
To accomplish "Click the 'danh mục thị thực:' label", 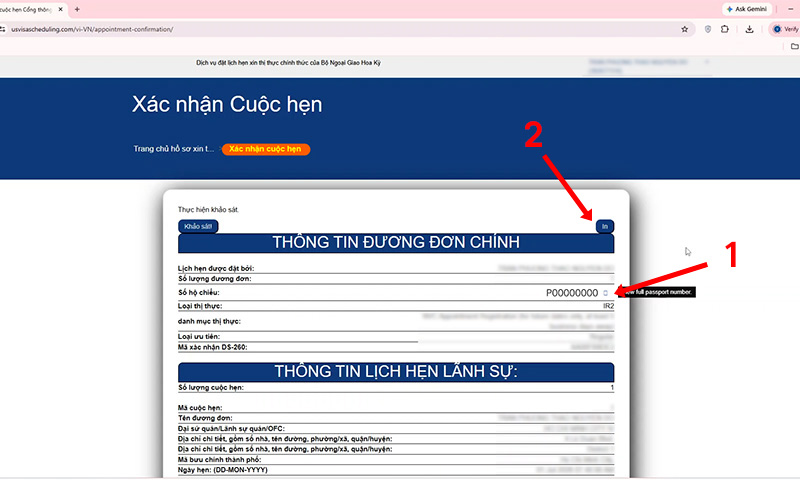I will pyautogui.click(x=209, y=321).
